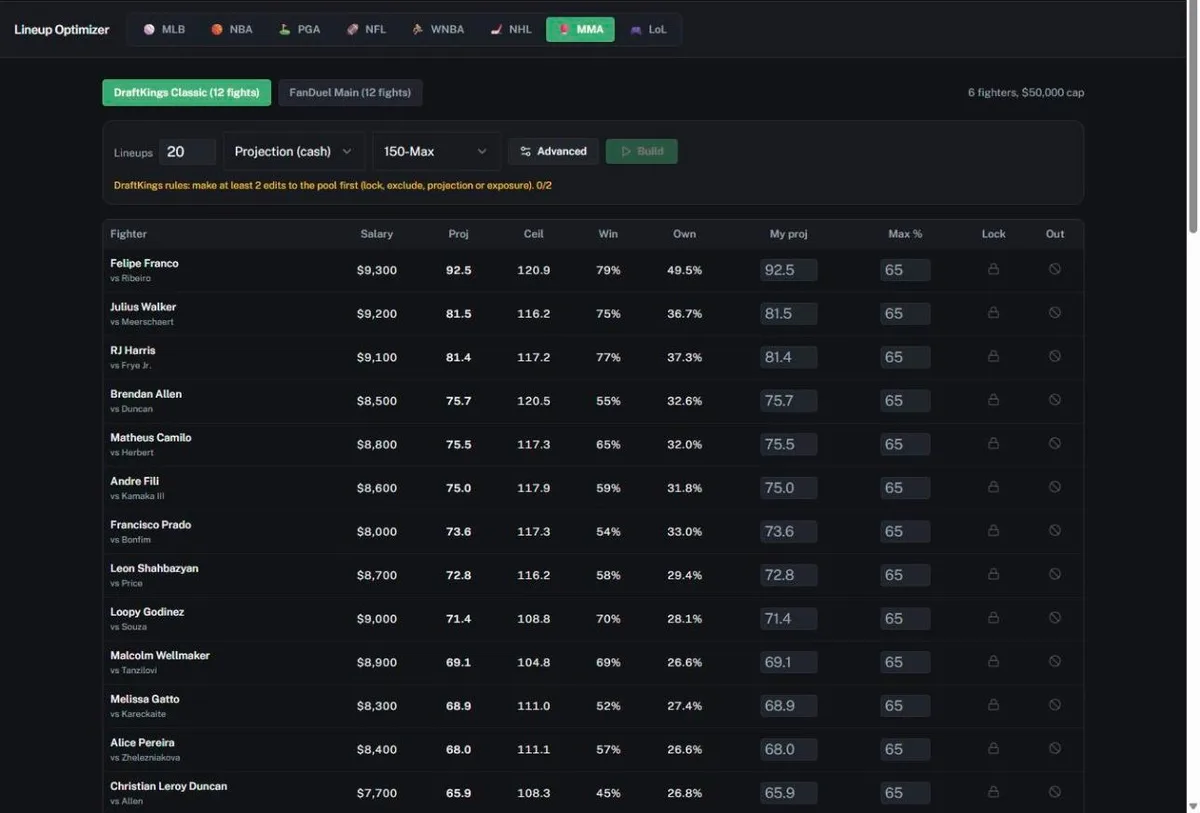Viewport: 1200px width, 813px height.
Task: Open the Projection (cash) dropdown
Action: 294,151
